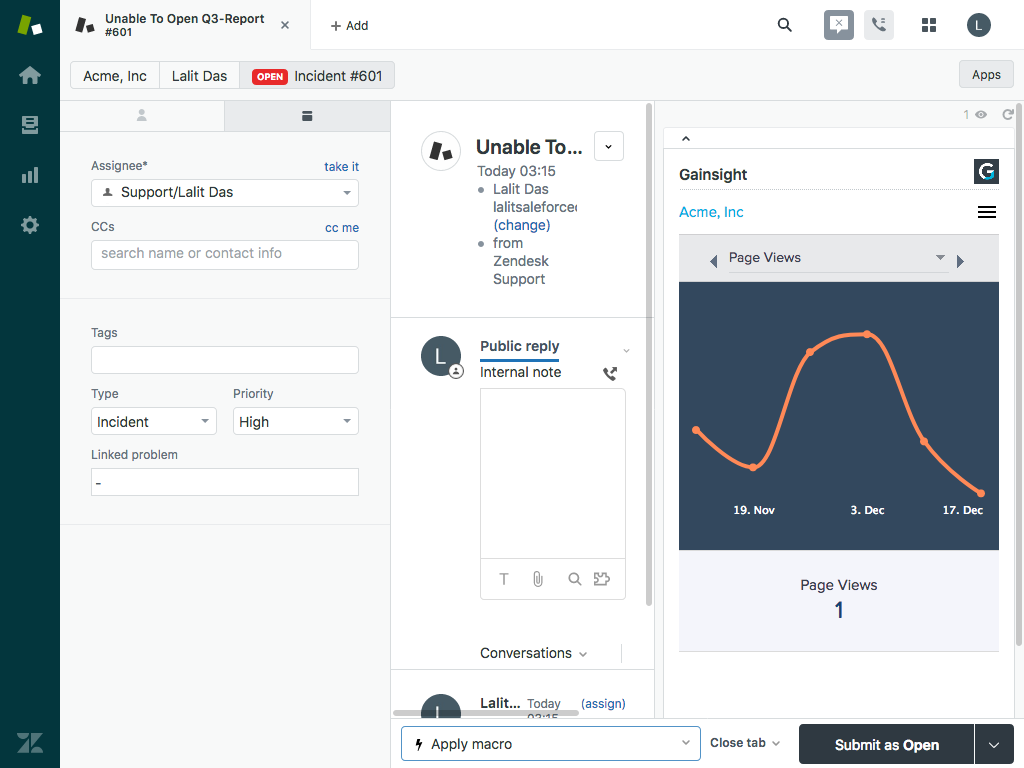Image resolution: width=1024 pixels, height=768 pixels.
Task: Click the 'take it' link
Action: pyautogui.click(x=341, y=167)
